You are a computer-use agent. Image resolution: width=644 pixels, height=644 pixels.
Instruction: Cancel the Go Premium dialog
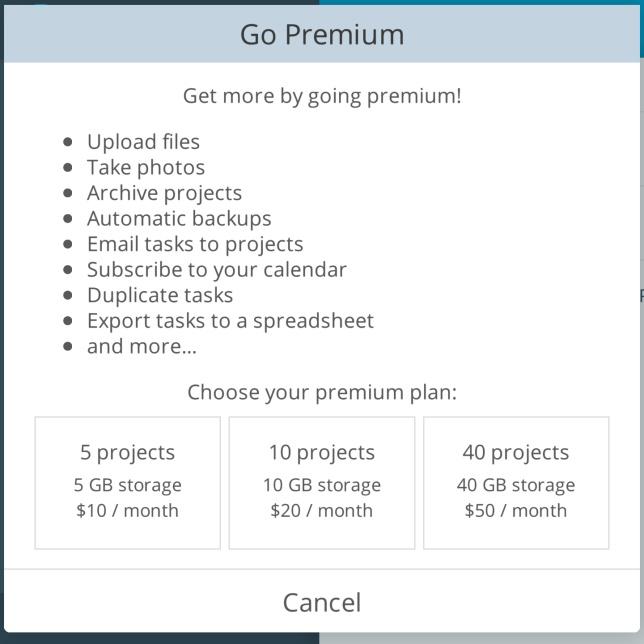point(321,602)
